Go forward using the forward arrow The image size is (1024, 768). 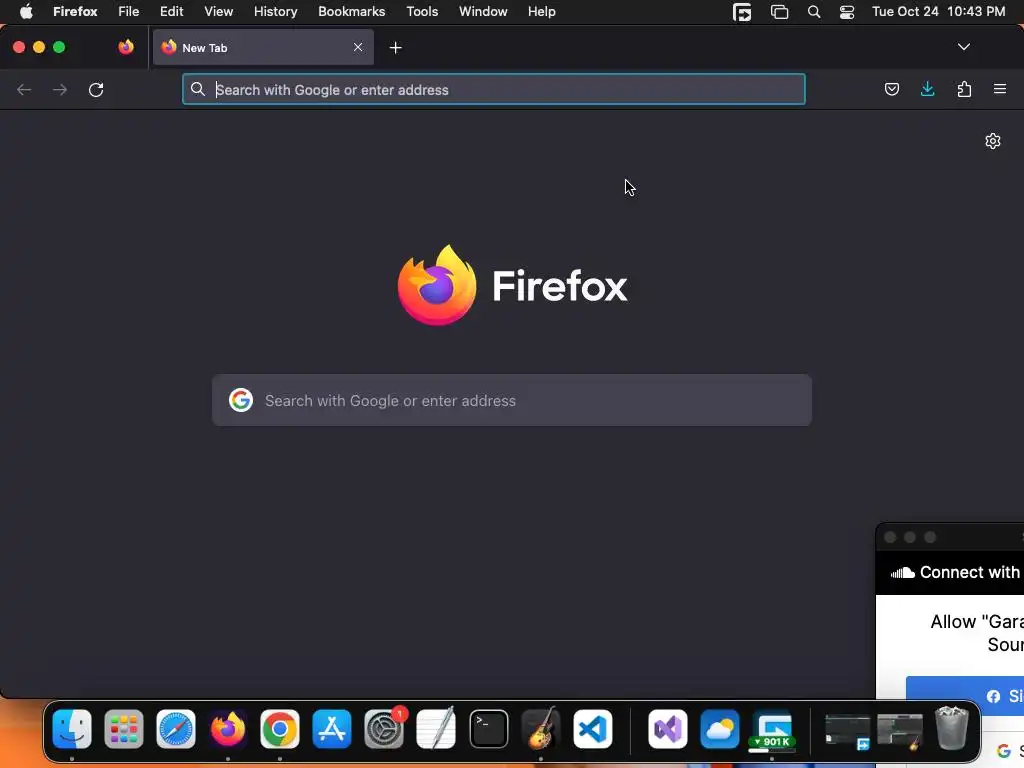60,89
